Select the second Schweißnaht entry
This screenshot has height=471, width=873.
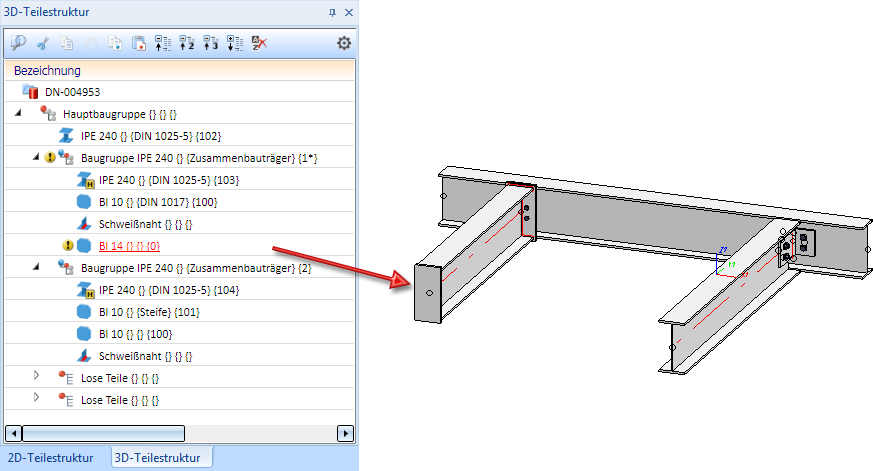coord(145,356)
